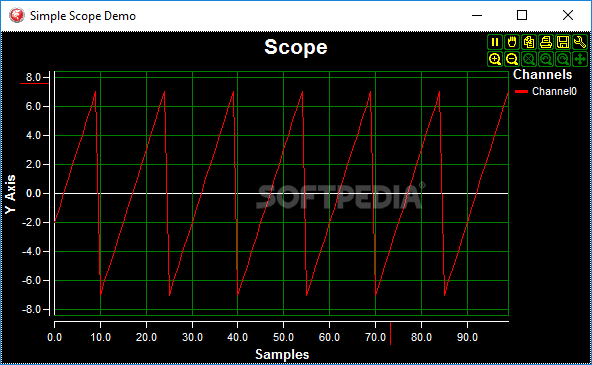Close the Simple Scope Demo window
Screen dimensions: 592x365
pyautogui.click(x=567, y=15)
